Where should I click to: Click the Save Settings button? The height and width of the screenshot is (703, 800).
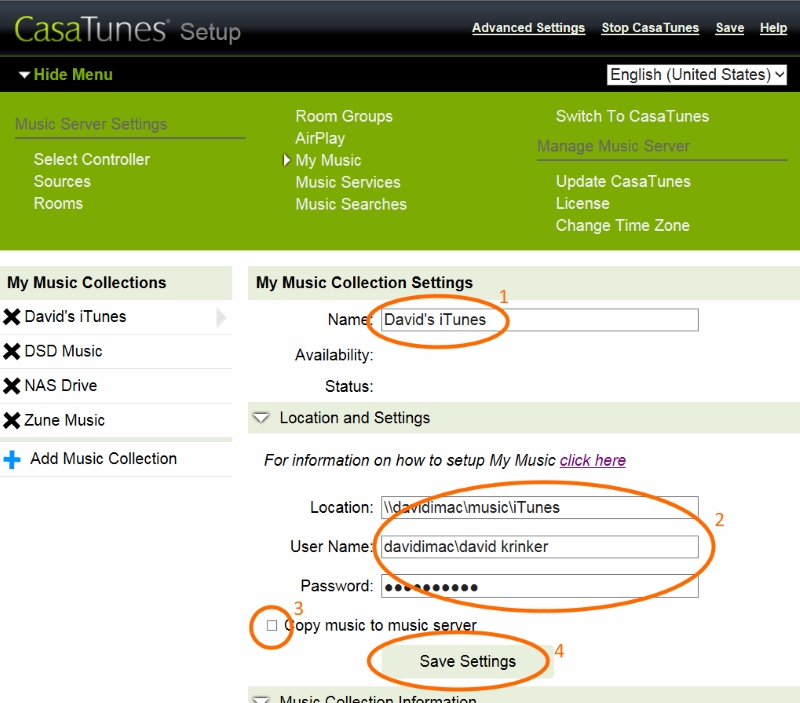[467, 661]
